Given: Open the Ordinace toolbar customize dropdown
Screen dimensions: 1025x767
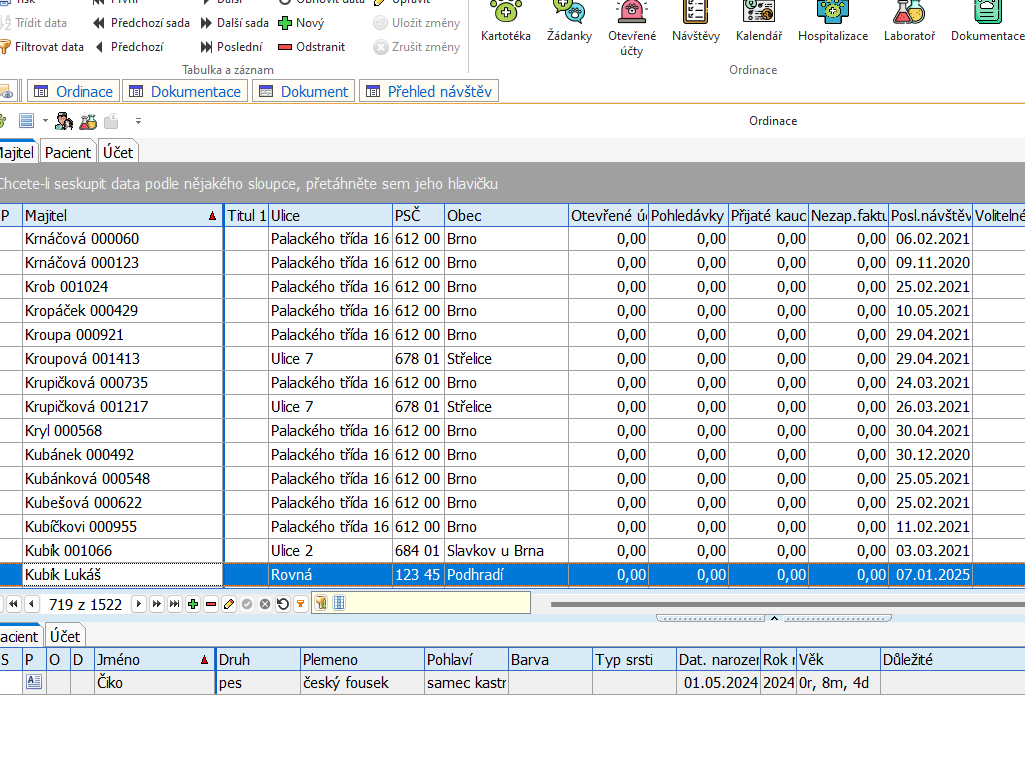Looking at the screenshot, I should 138,121.
